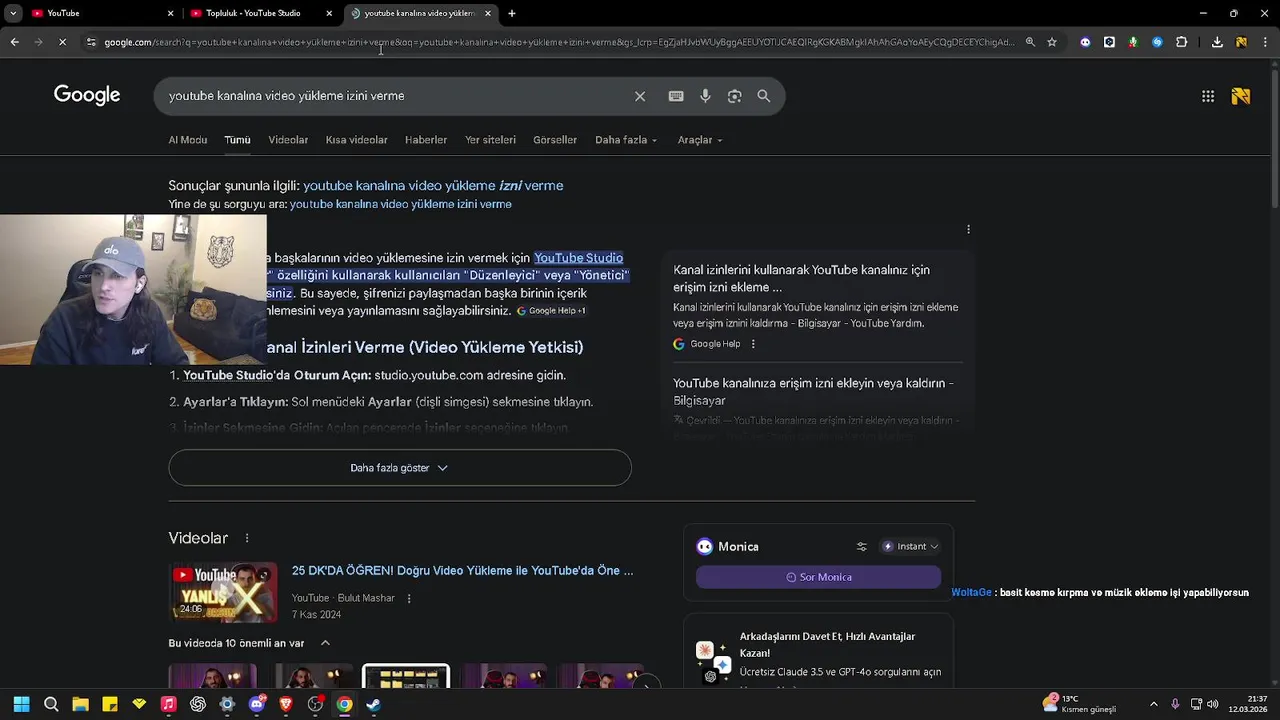The height and width of the screenshot is (720, 1280).
Task: Open the Chrome extensions puzzle menu
Action: pos(1181,42)
